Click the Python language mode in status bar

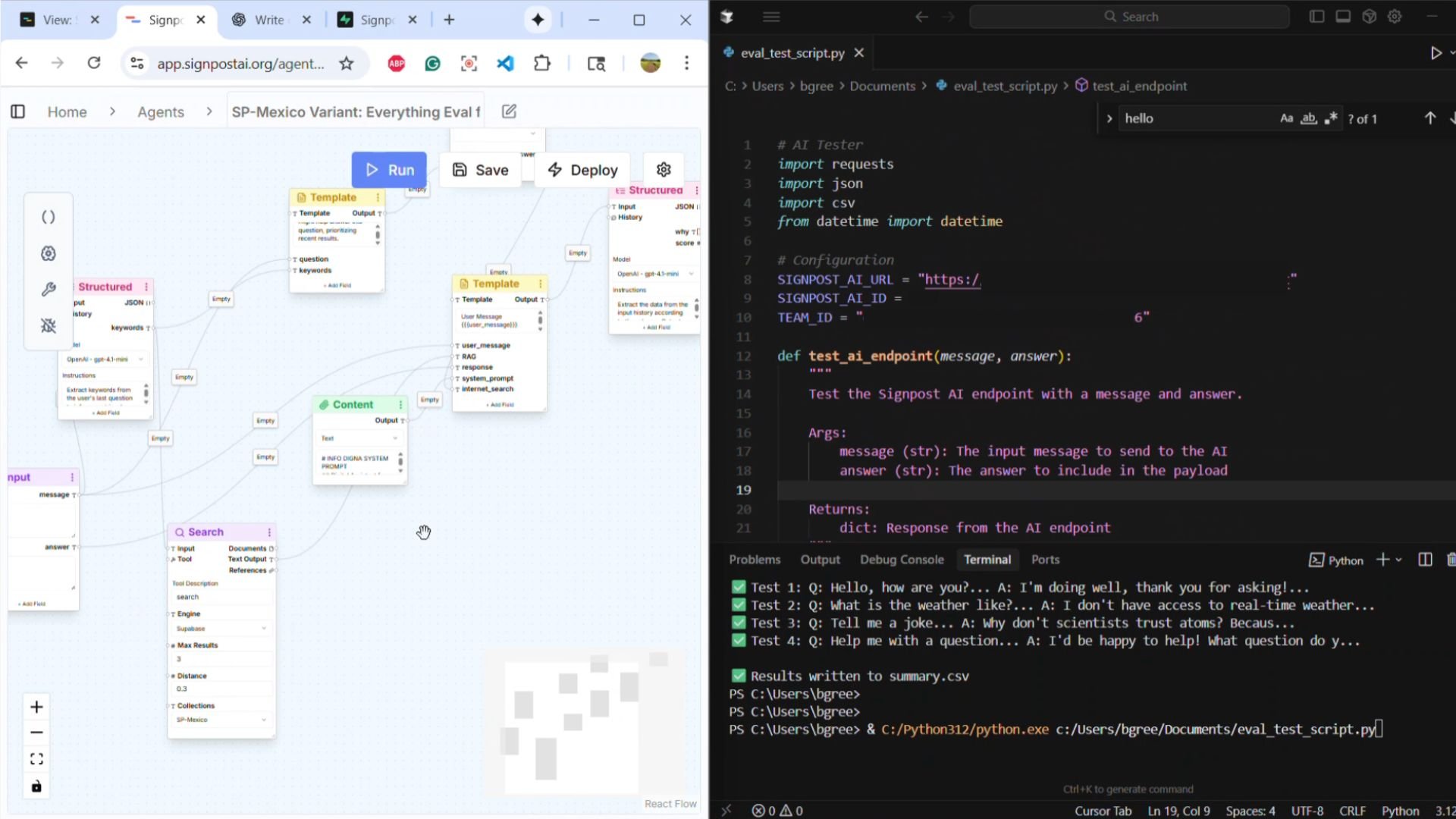click(1400, 811)
